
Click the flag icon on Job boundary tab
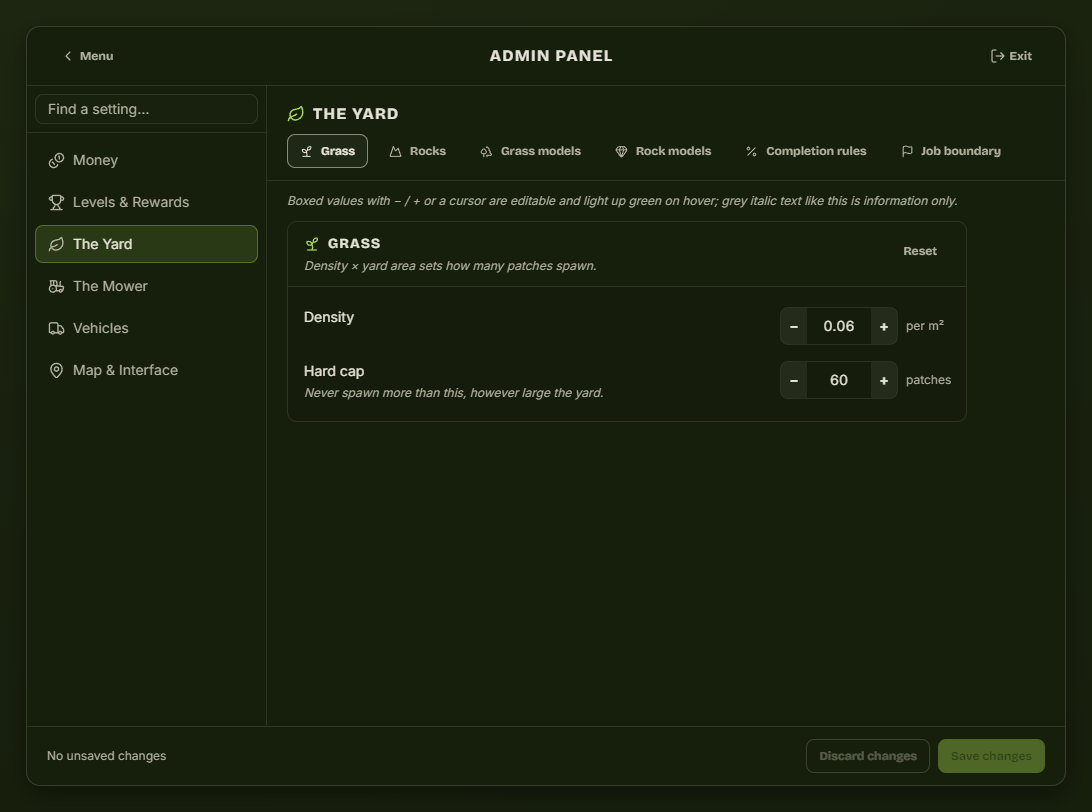(x=907, y=152)
